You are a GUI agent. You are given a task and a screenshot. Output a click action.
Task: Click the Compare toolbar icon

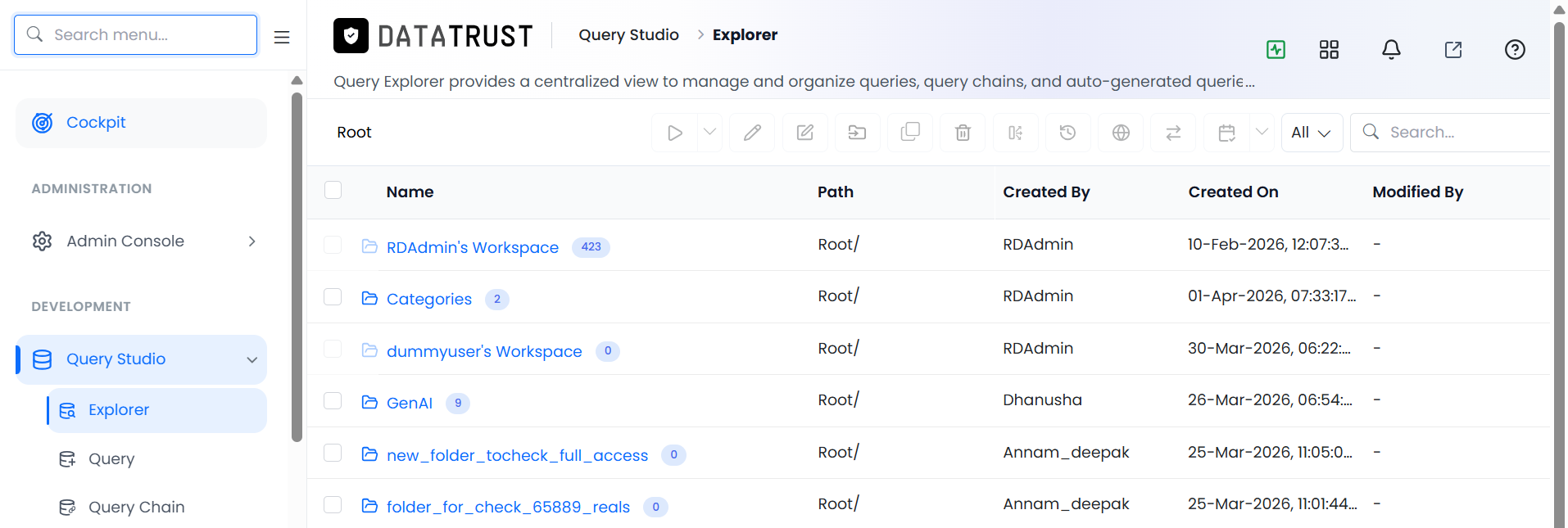tap(1016, 133)
